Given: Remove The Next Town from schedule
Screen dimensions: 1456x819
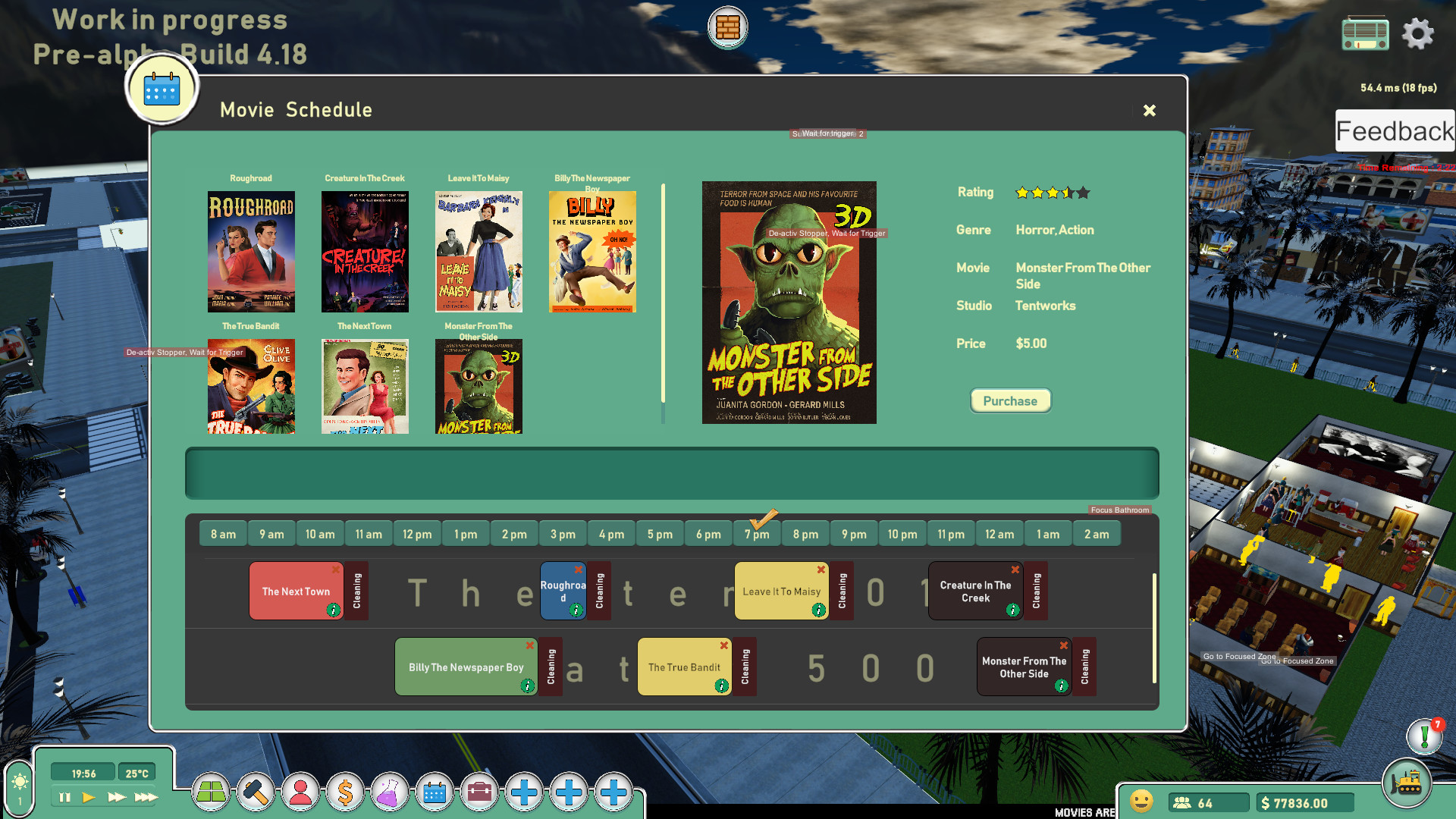Looking at the screenshot, I should 335,570.
